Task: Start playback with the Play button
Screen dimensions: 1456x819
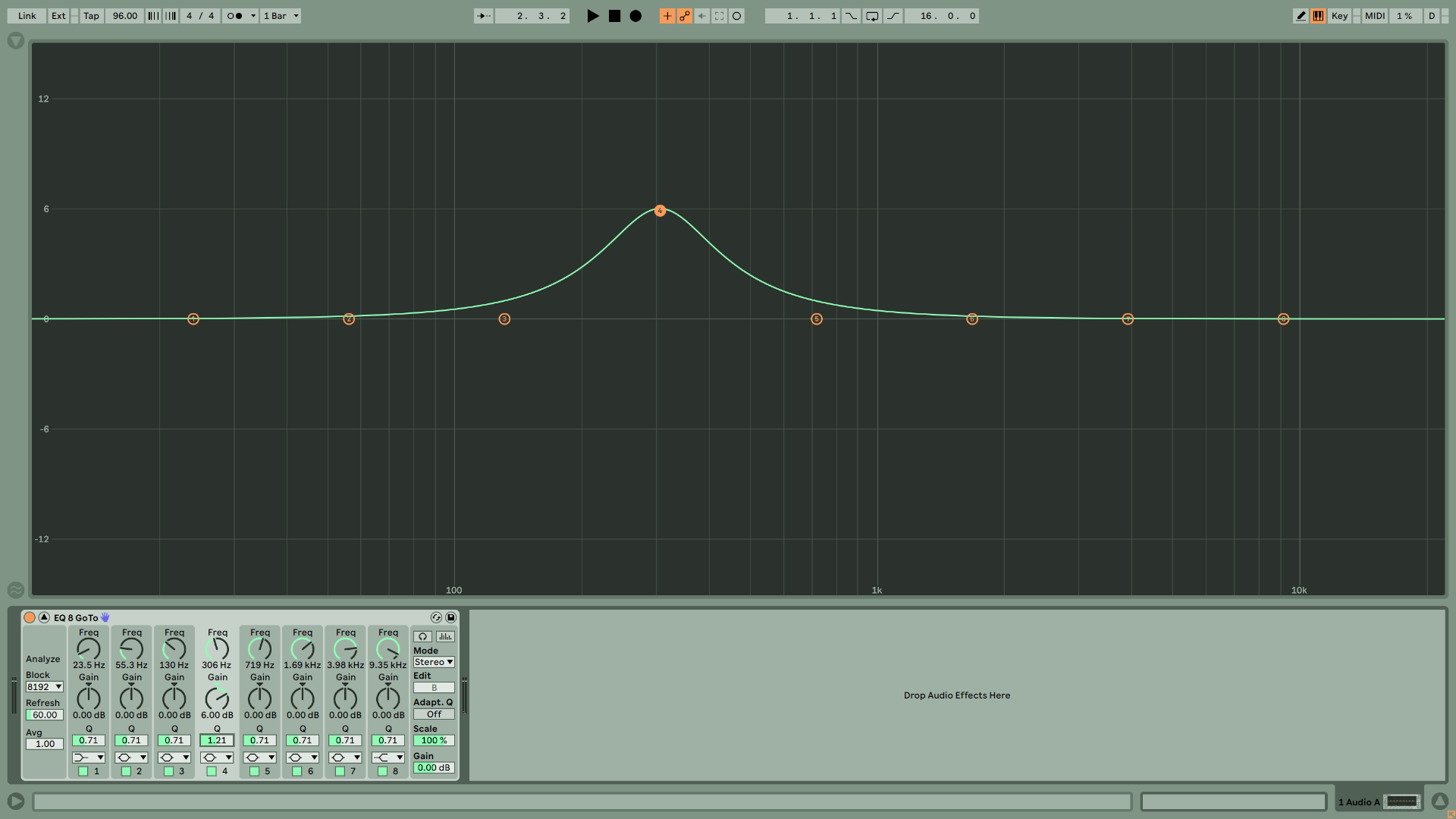Action: [x=592, y=16]
